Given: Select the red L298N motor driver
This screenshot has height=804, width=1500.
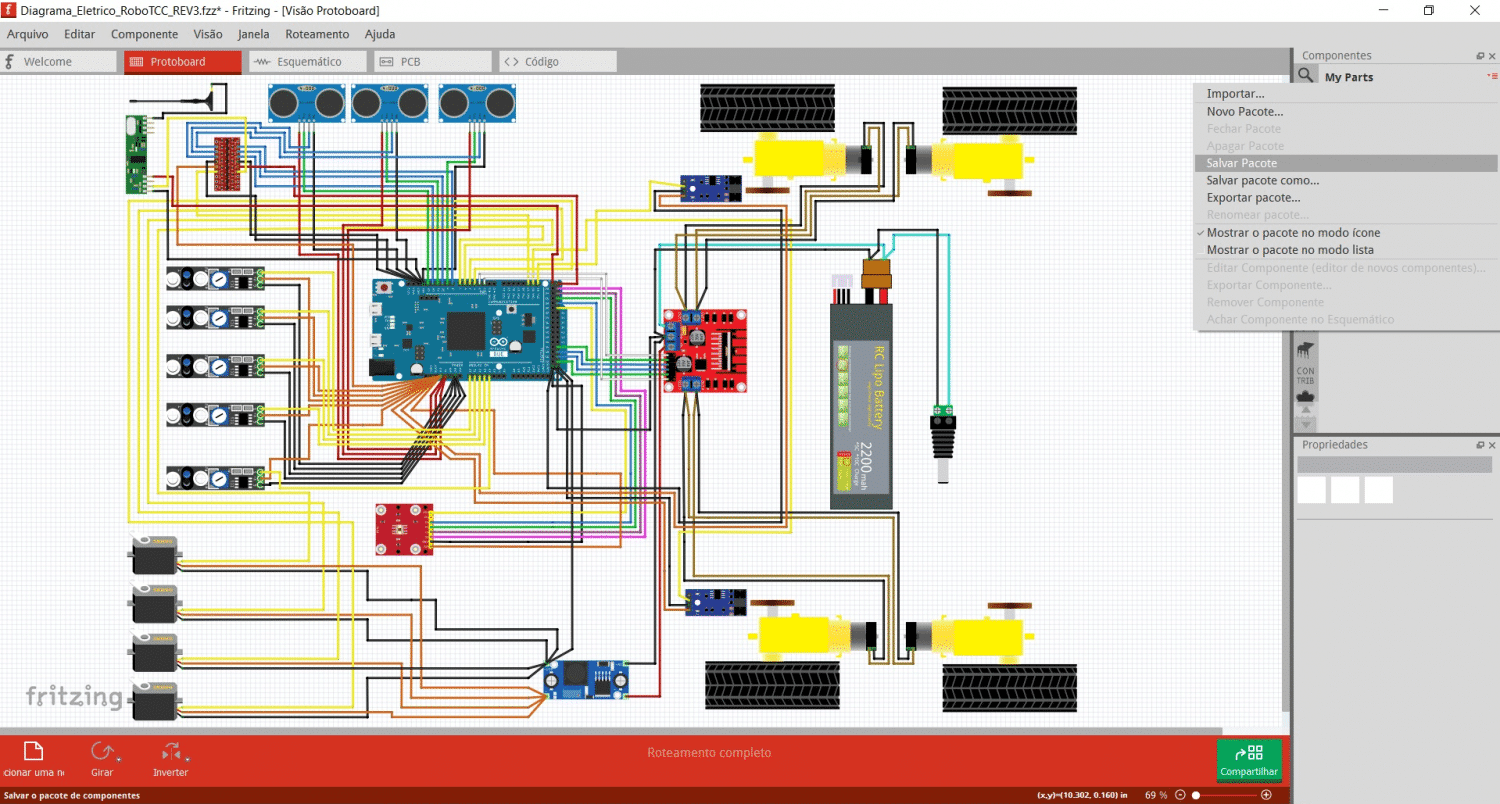Looking at the screenshot, I should (x=705, y=350).
